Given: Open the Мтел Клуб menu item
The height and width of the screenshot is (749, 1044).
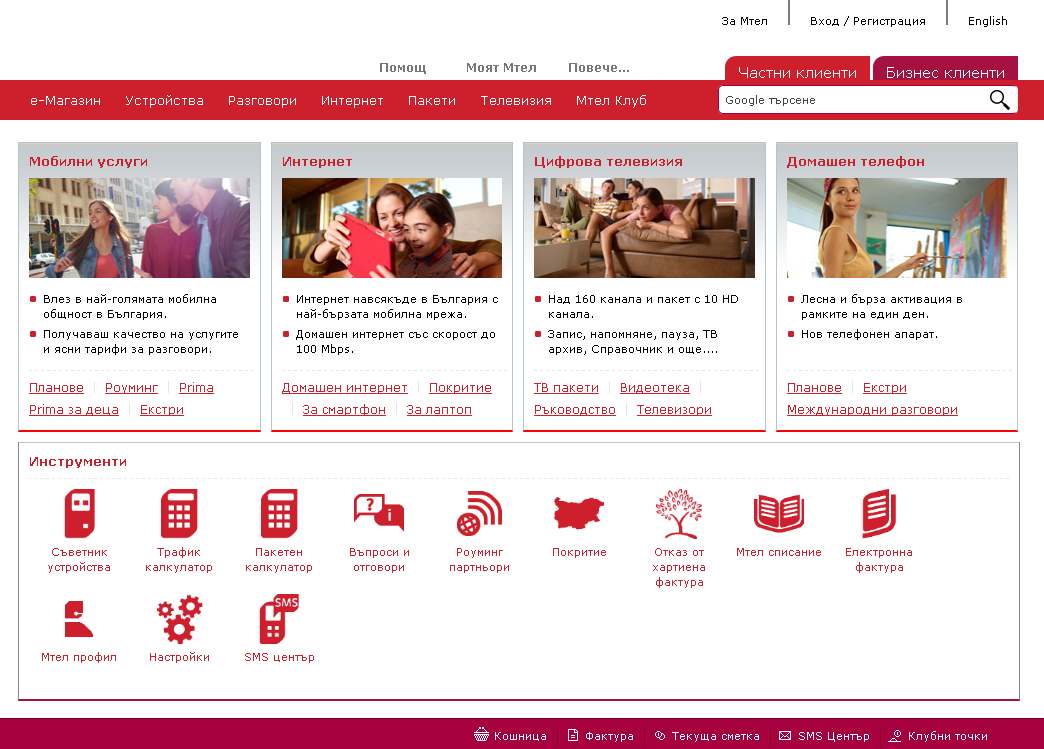Looking at the screenshot, I should 611,101.
